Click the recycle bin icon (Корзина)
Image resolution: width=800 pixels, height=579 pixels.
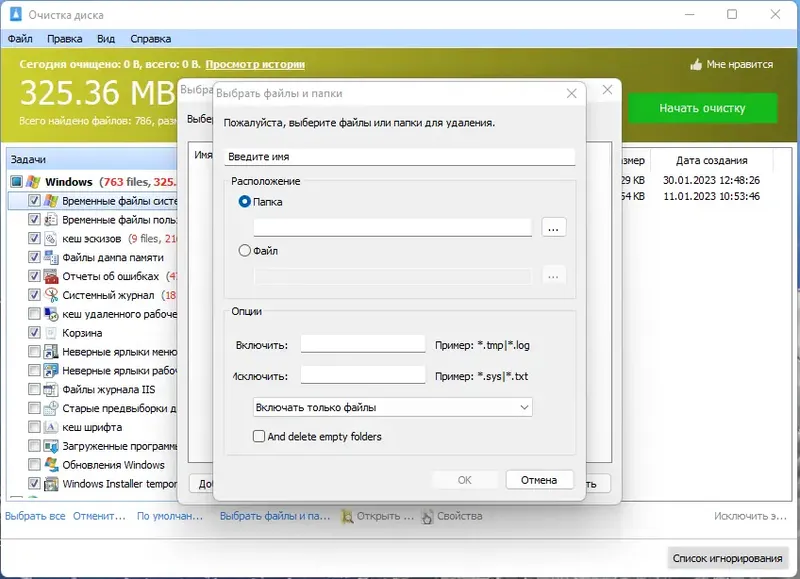coord(51,333)
